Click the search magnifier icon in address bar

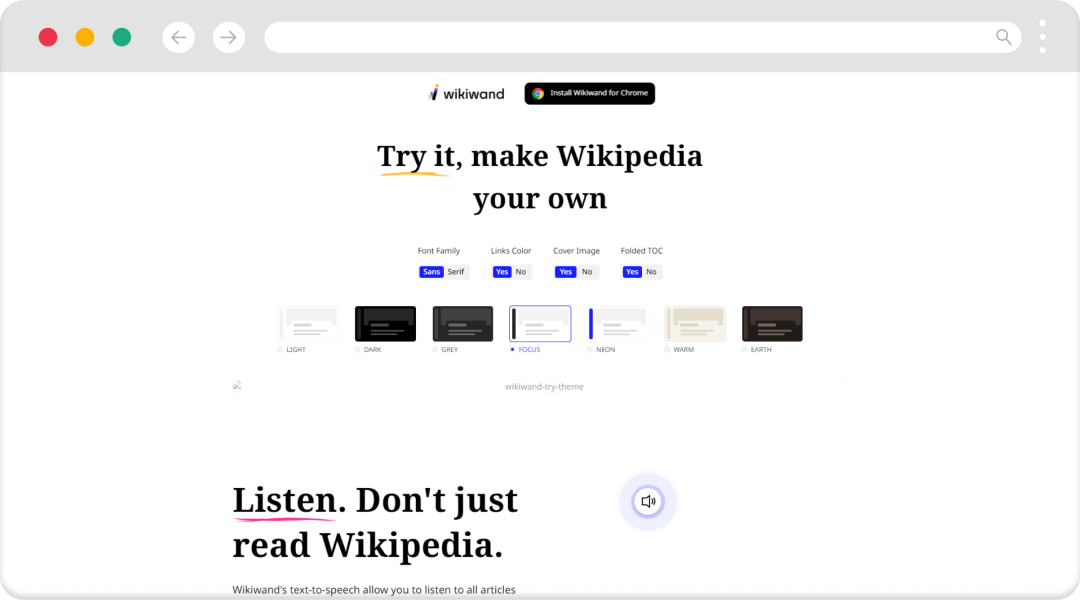1004,37
